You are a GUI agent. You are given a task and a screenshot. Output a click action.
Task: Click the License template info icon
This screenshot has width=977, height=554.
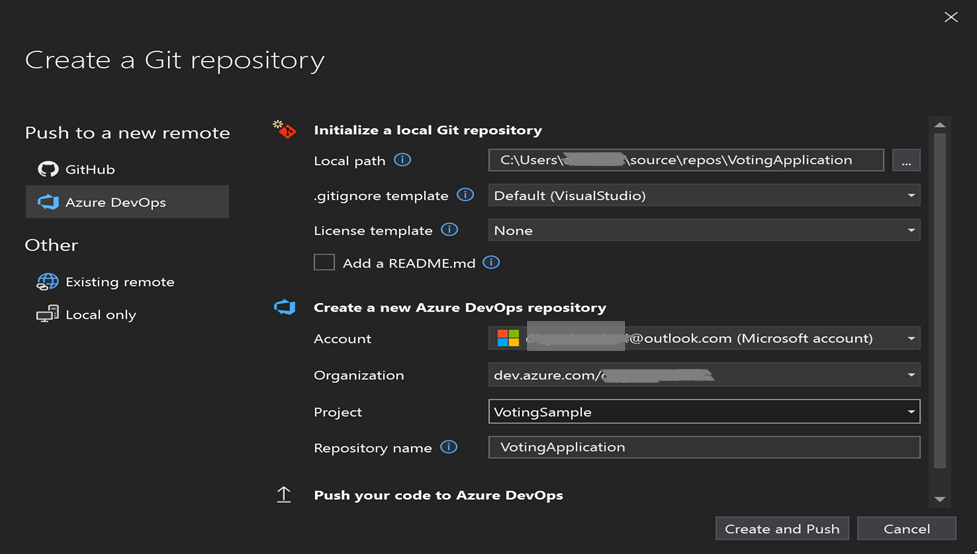[x=450, y=230]
